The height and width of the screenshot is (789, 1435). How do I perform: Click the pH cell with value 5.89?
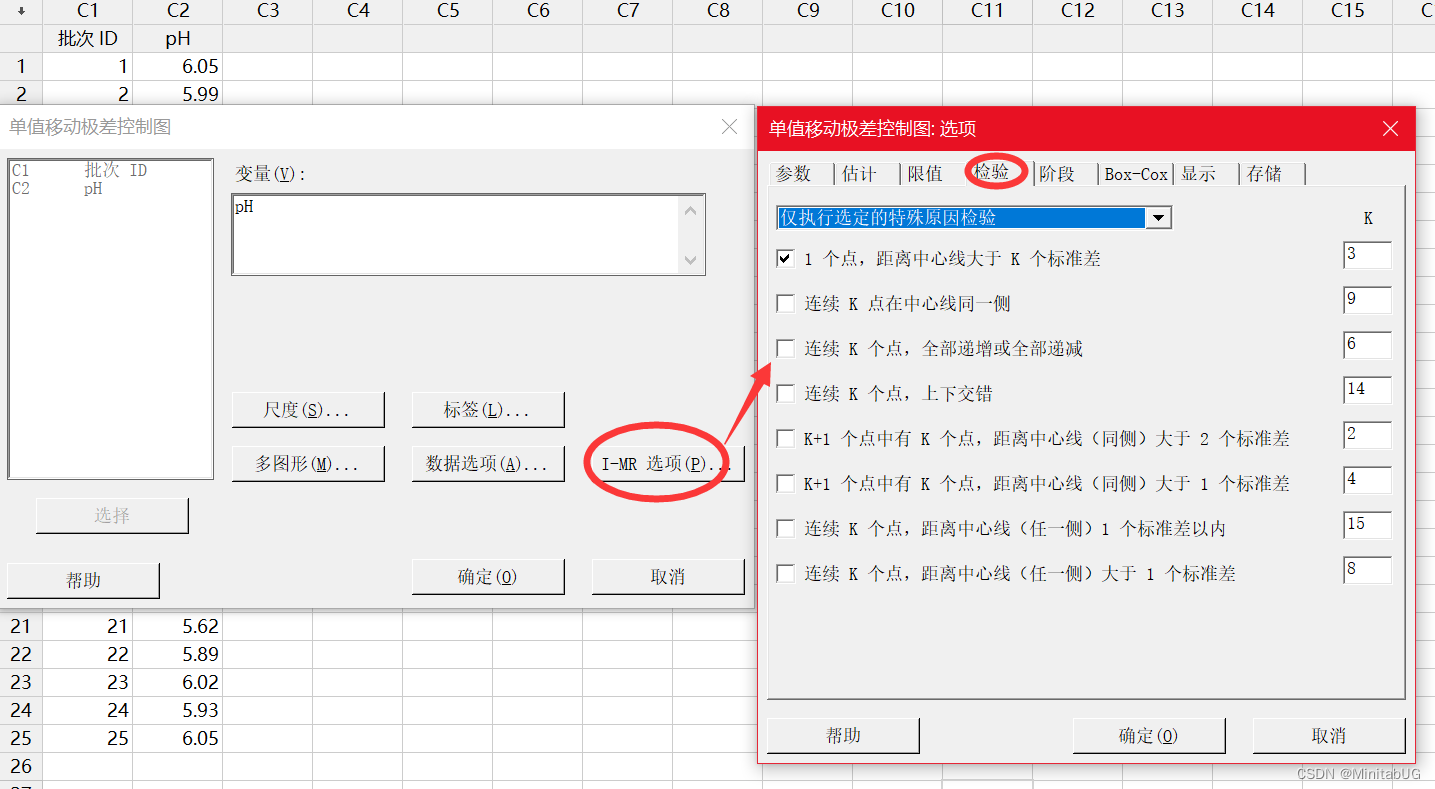click(178, 655)
